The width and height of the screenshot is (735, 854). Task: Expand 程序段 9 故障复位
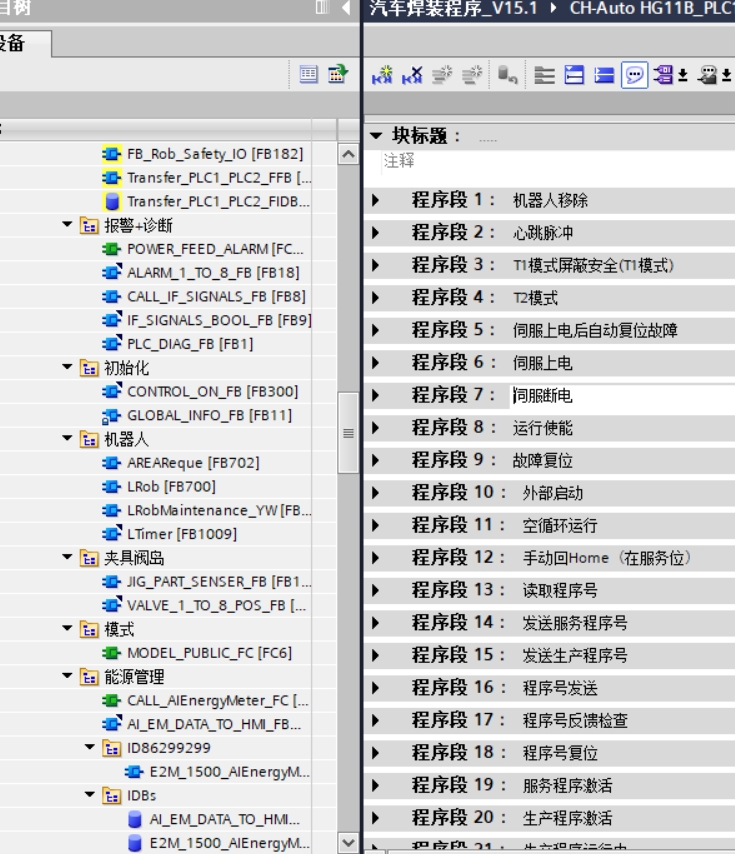(x=376, y=460)
